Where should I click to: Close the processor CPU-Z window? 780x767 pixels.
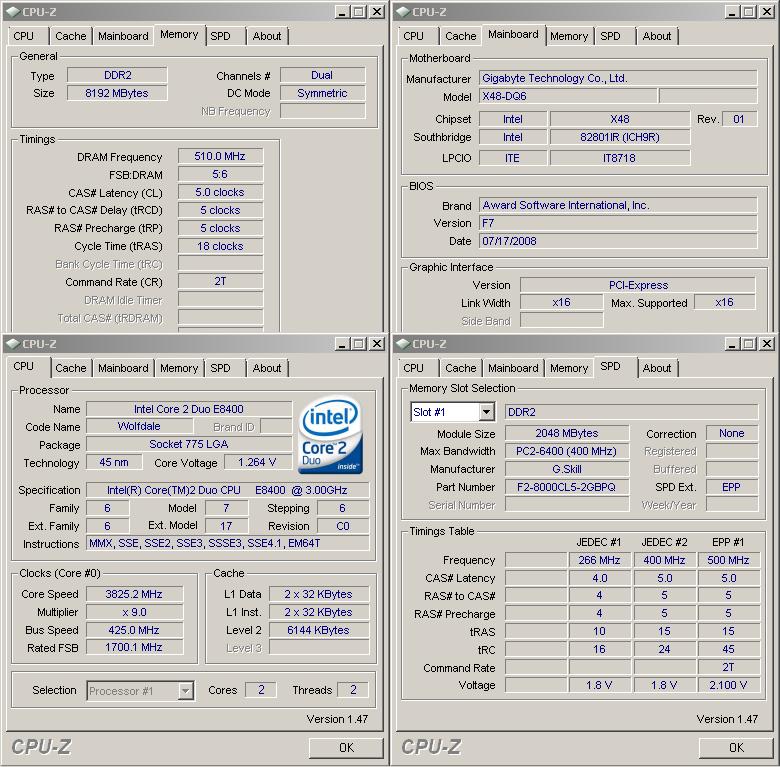(378, 344)
